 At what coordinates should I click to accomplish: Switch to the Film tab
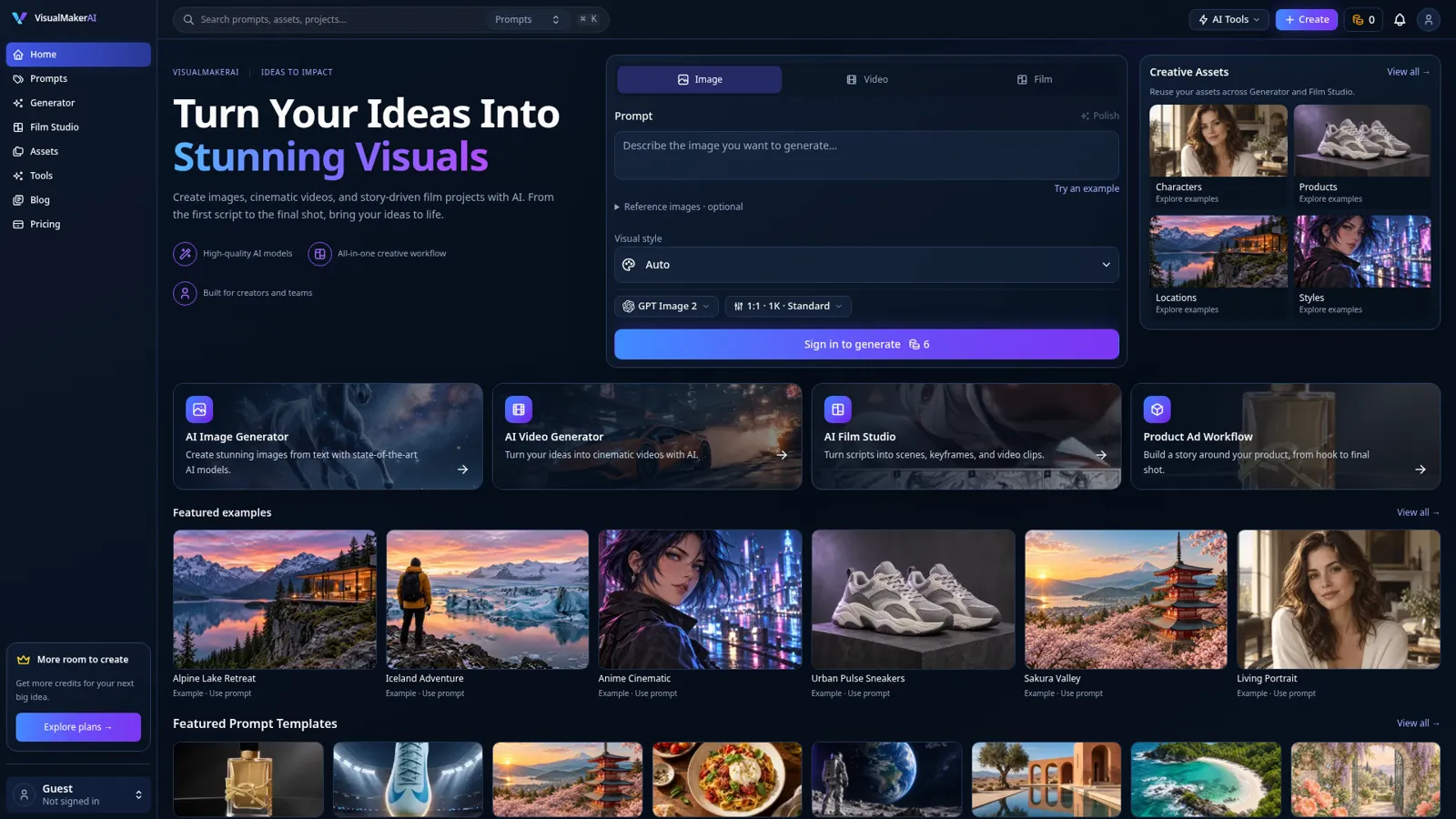click(x=1034, y=79)
